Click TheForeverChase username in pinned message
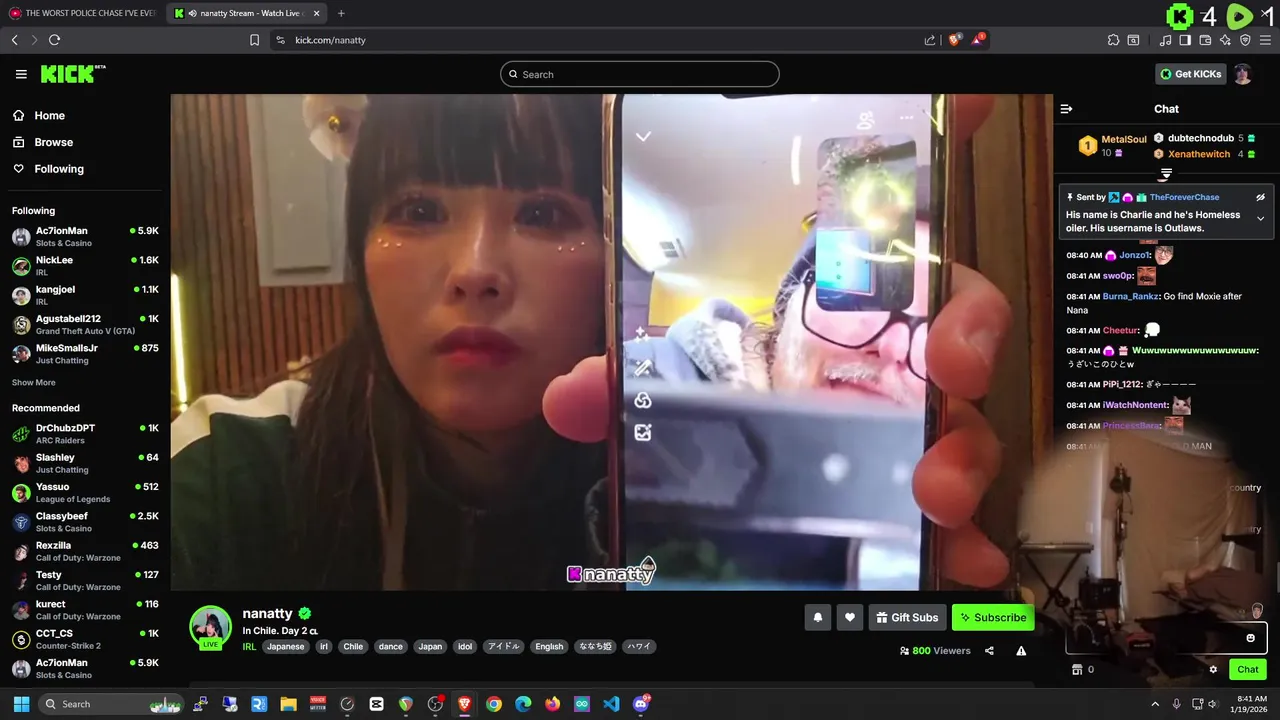Screen dimensions: 1280x720 click(x=1184, y=197)
